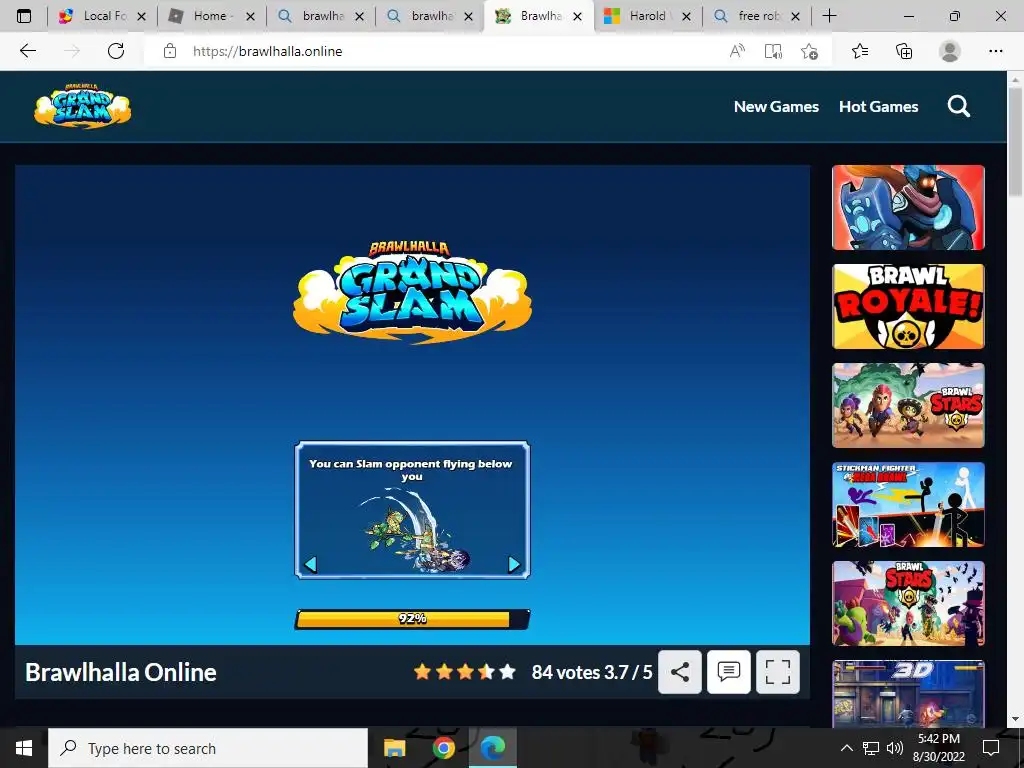1024x768 pixels.
Task: Open the Collections icon
Action: coord(904,51)
